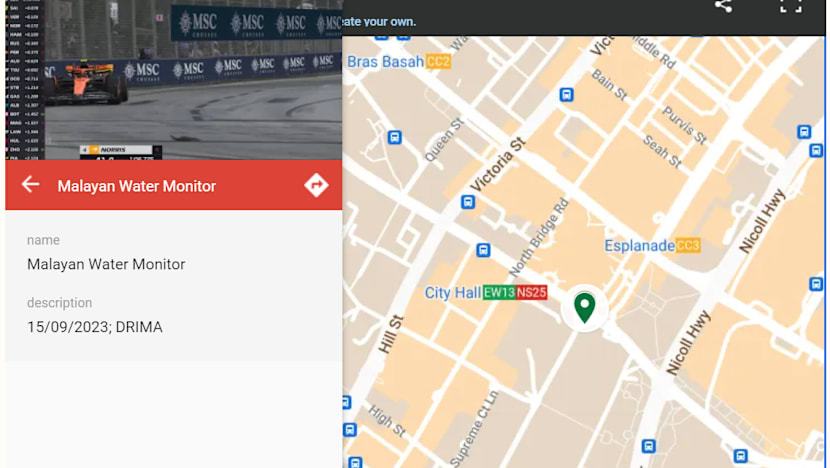Click the orange CC2 badge at Bras Basah

click(438, 62)
